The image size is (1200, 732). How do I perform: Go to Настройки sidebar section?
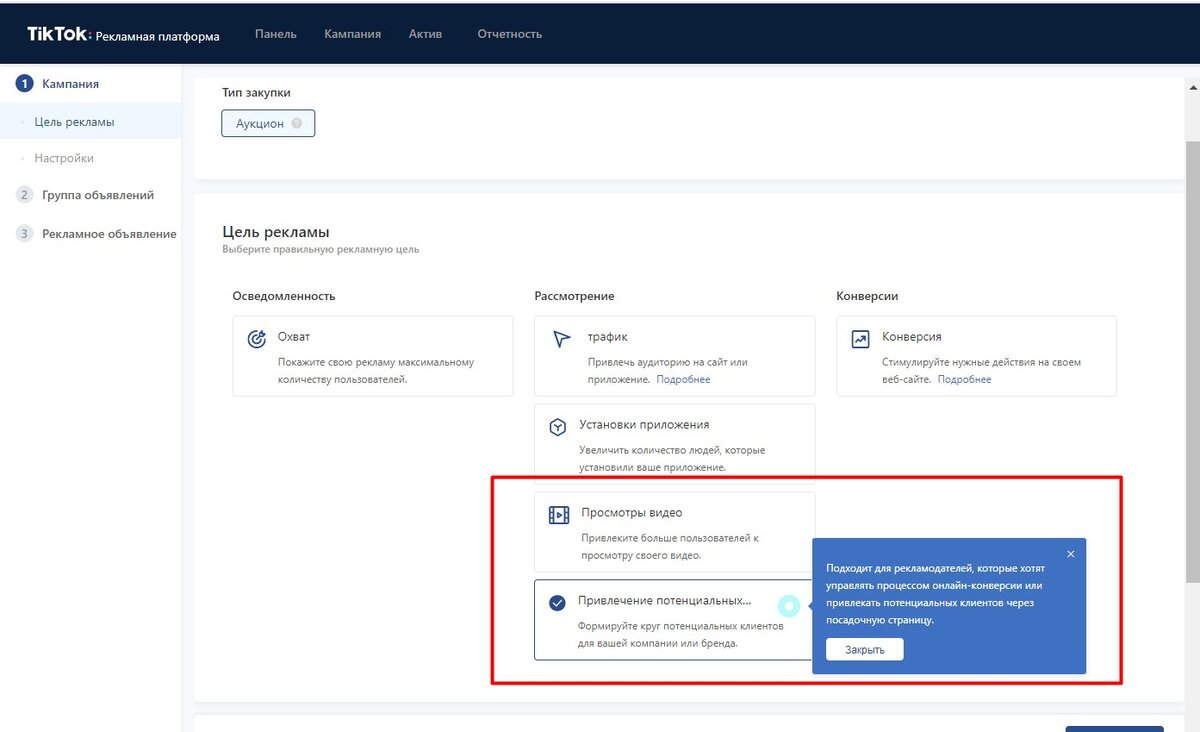(64, 158)
